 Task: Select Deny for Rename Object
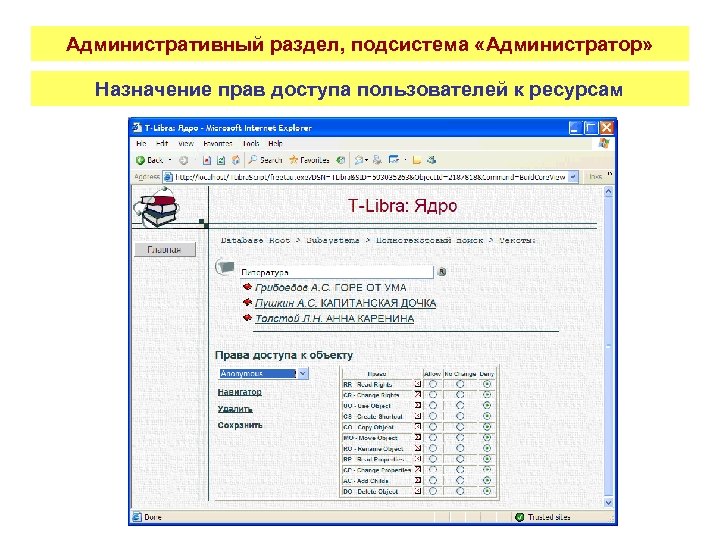487,448
